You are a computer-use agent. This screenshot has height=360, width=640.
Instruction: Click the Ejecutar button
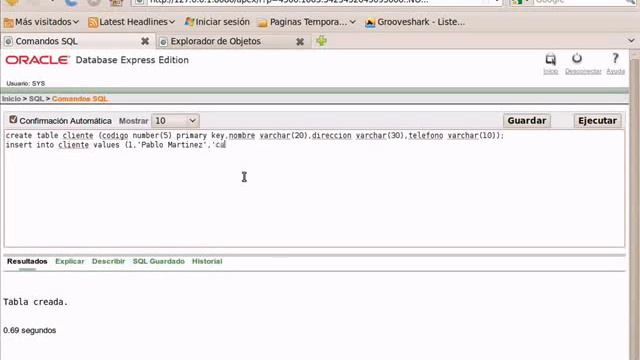tap(597, 121)
